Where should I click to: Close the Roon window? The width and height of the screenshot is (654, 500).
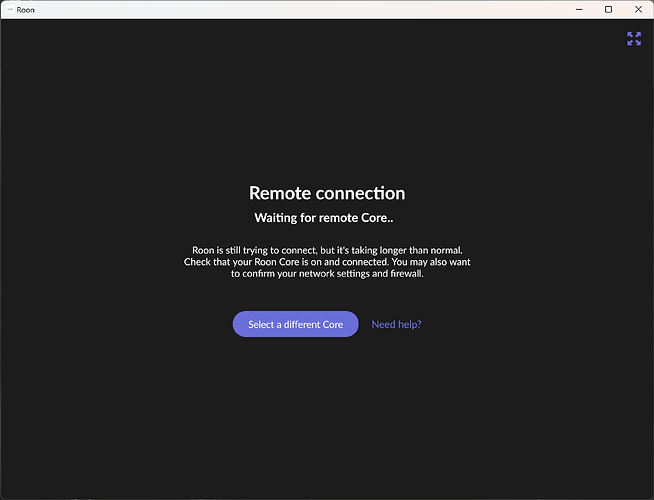638,10
